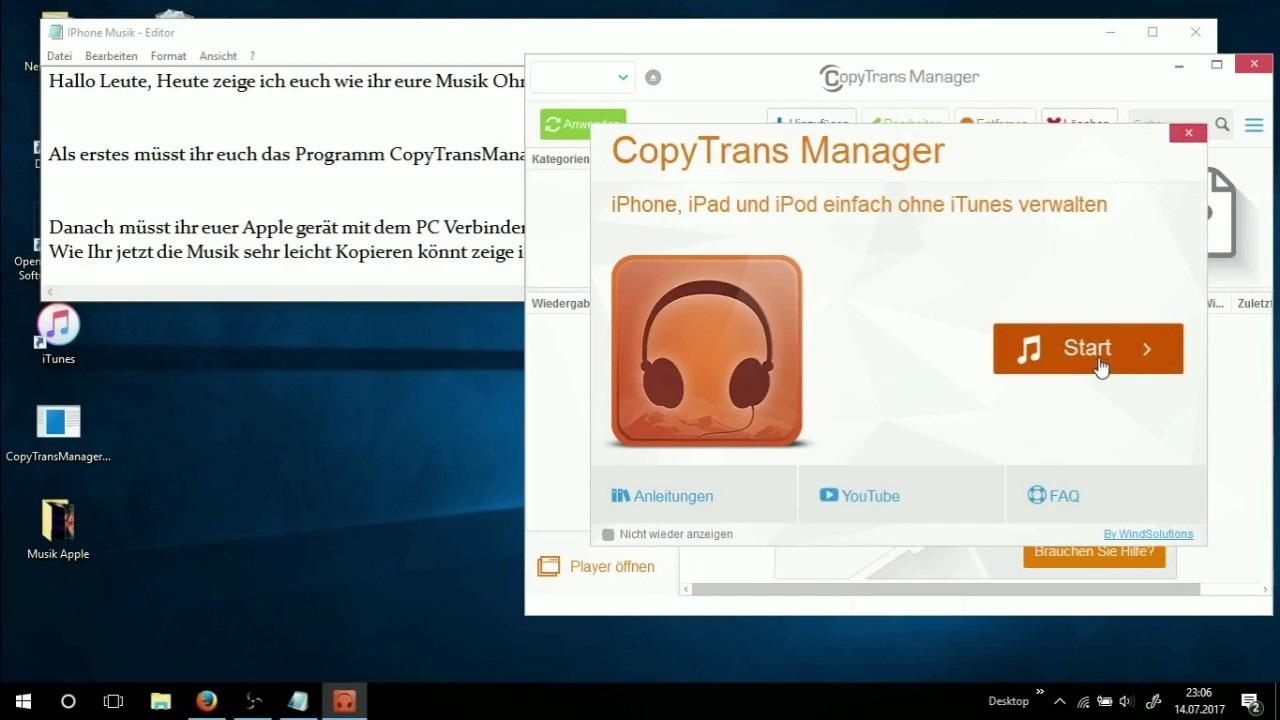Click the Wiedergabe playlist header

(560, 303)
